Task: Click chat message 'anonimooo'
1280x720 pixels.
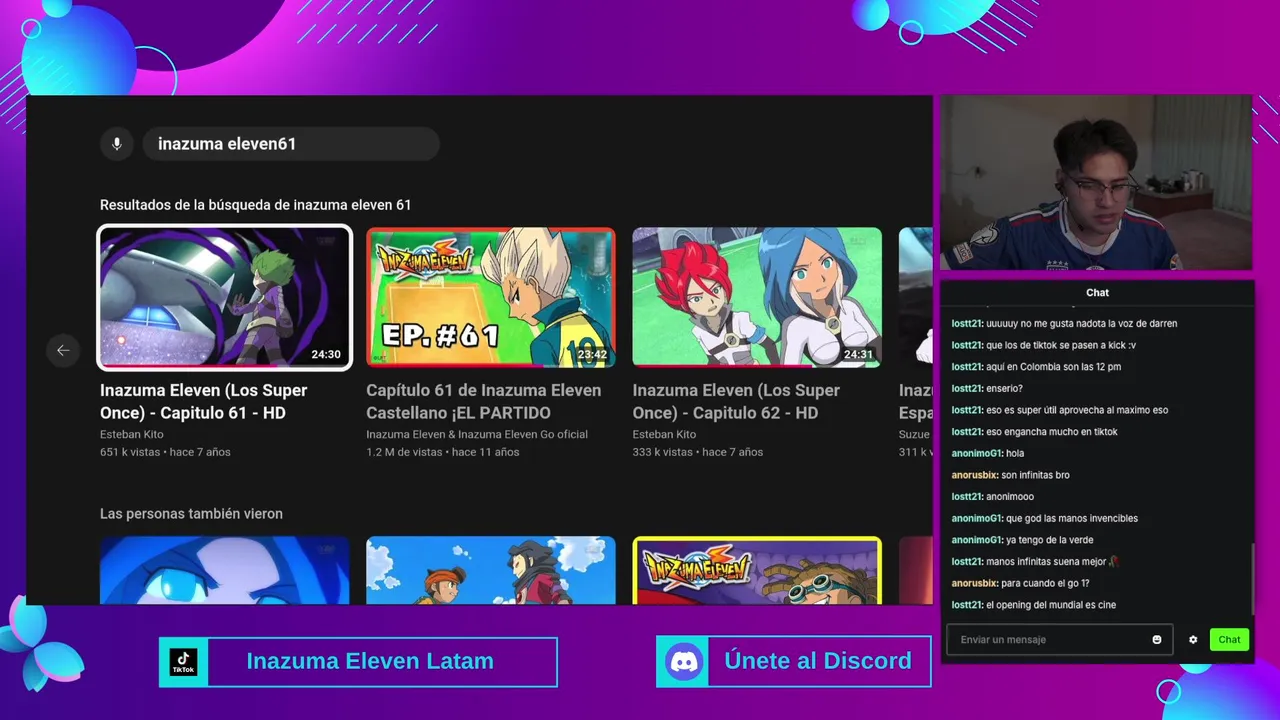Action: tap(1010, 497)
